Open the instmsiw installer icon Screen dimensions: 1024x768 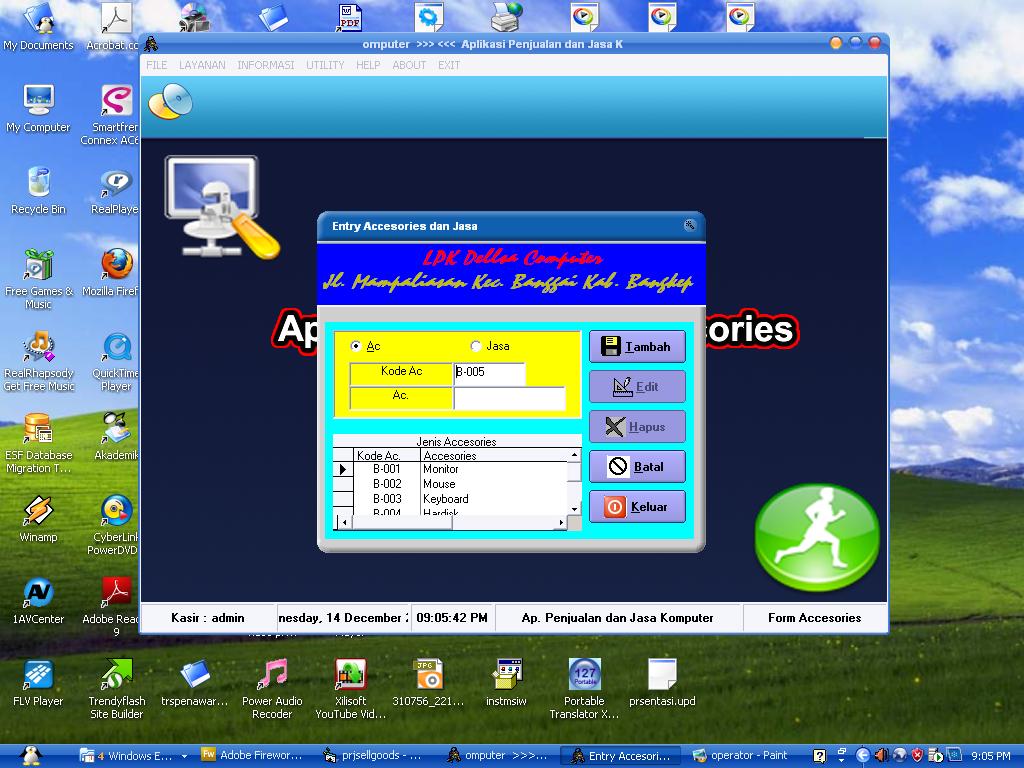[507, 684]
